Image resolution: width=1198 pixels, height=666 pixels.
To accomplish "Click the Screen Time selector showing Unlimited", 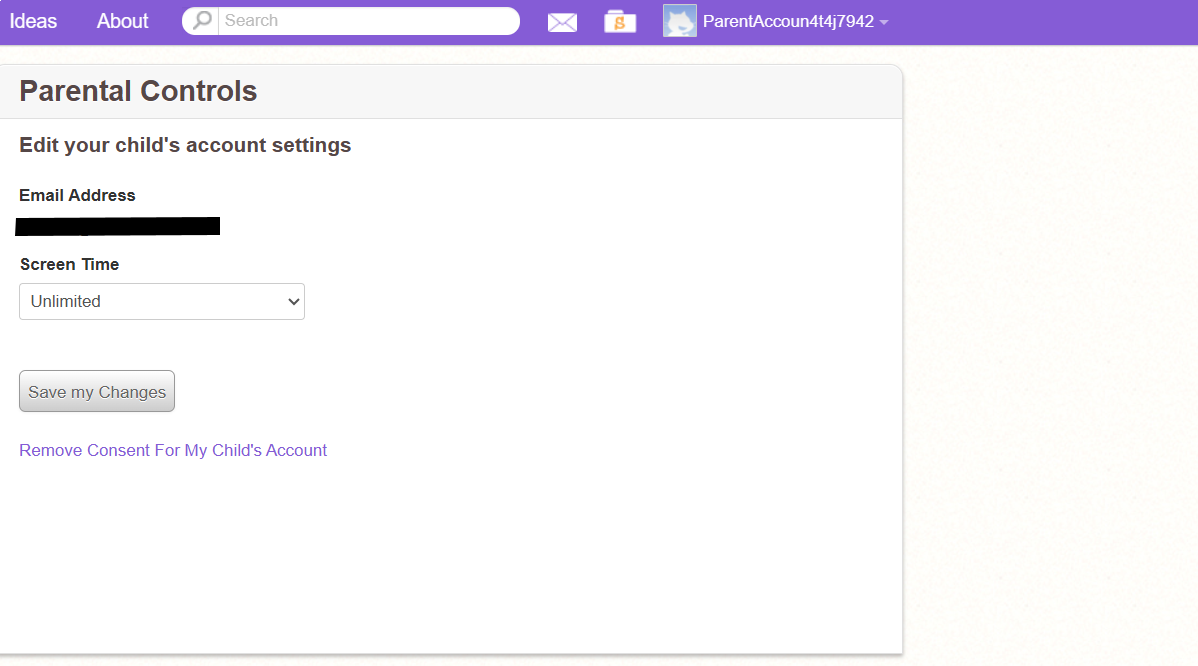I will (161, 301).
